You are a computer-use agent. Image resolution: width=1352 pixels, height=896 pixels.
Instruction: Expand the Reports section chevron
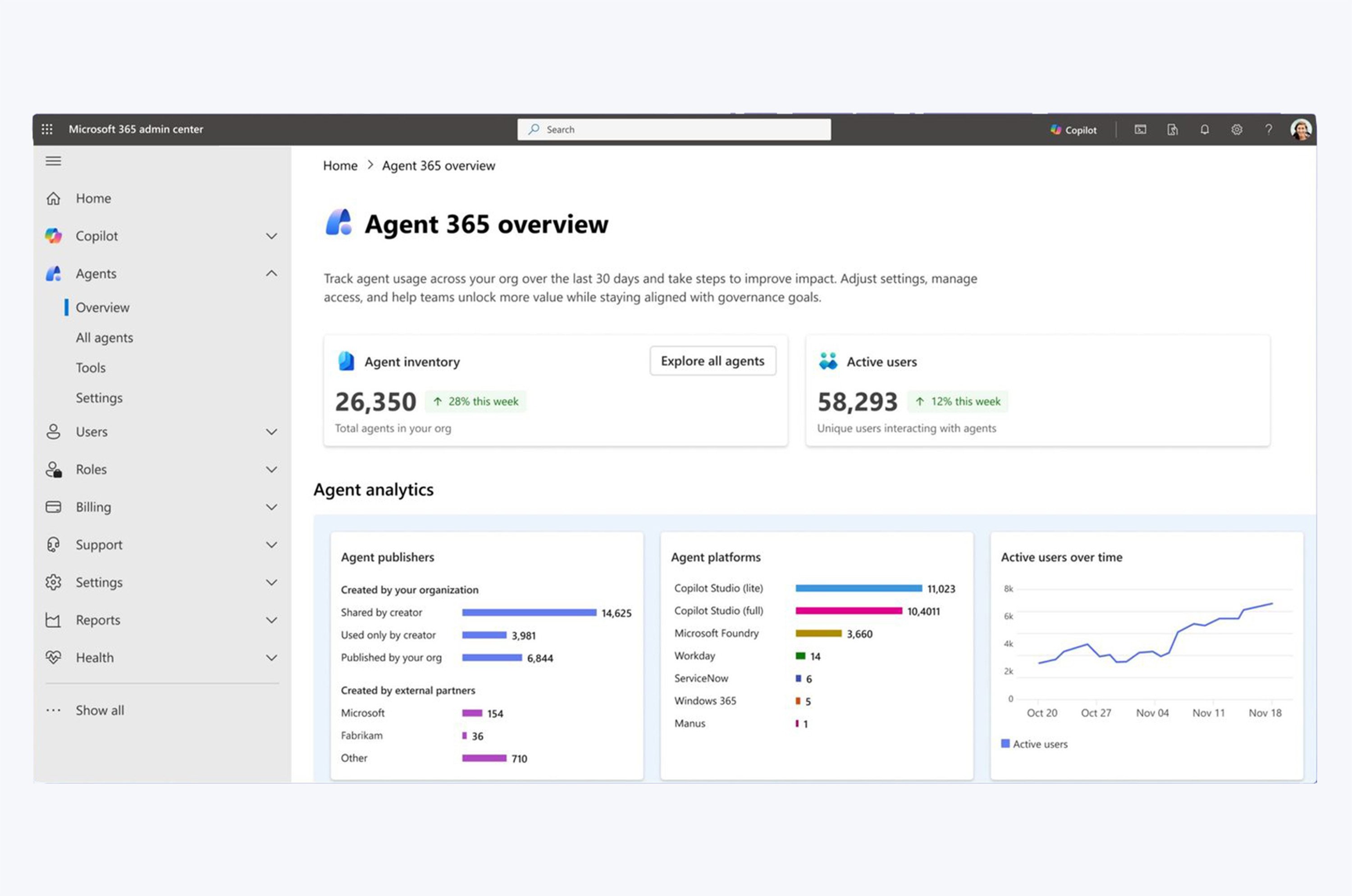click(x=272, y=621)
